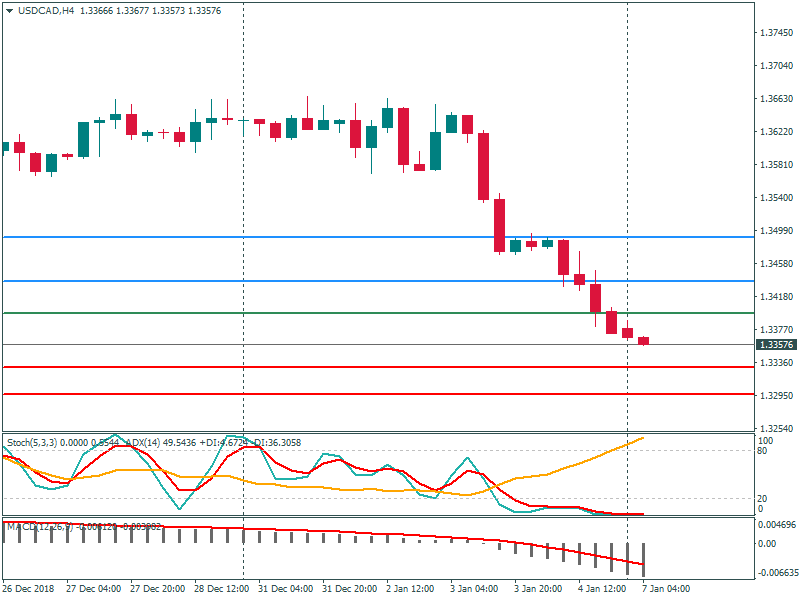
Task: Click the ADX(14) 49.5436 indicator label
Action: click(160, 443)
